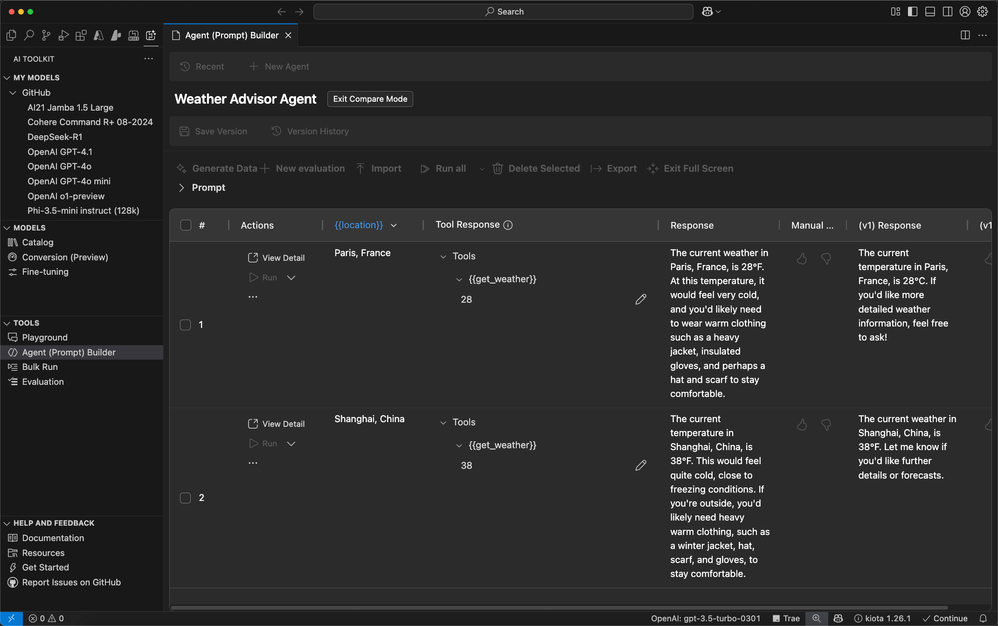Select the DeepSeek-R1 model
Image resolution: width=998 pixels, height=626 pixels.
pyautogui.click(x=55, y=137)
